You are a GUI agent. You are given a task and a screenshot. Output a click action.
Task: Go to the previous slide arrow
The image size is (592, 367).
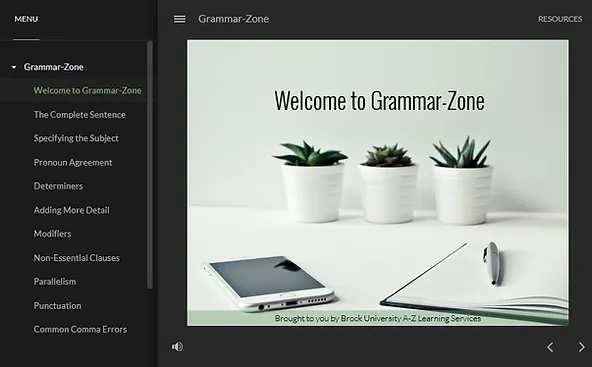click(x=550, y=347)
